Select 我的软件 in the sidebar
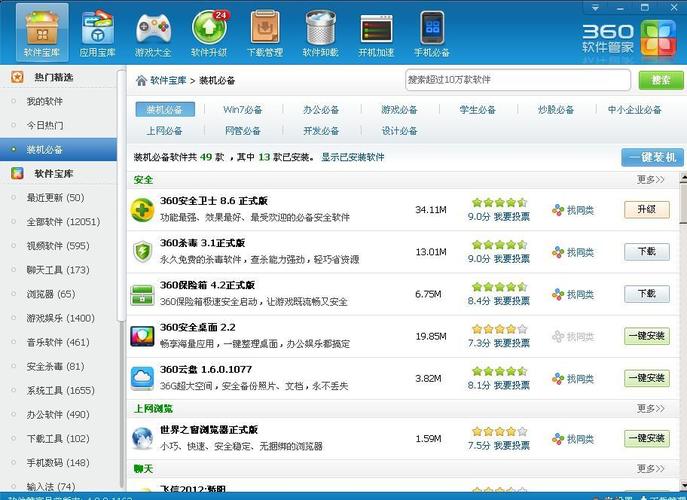 [x=45, y=101]
